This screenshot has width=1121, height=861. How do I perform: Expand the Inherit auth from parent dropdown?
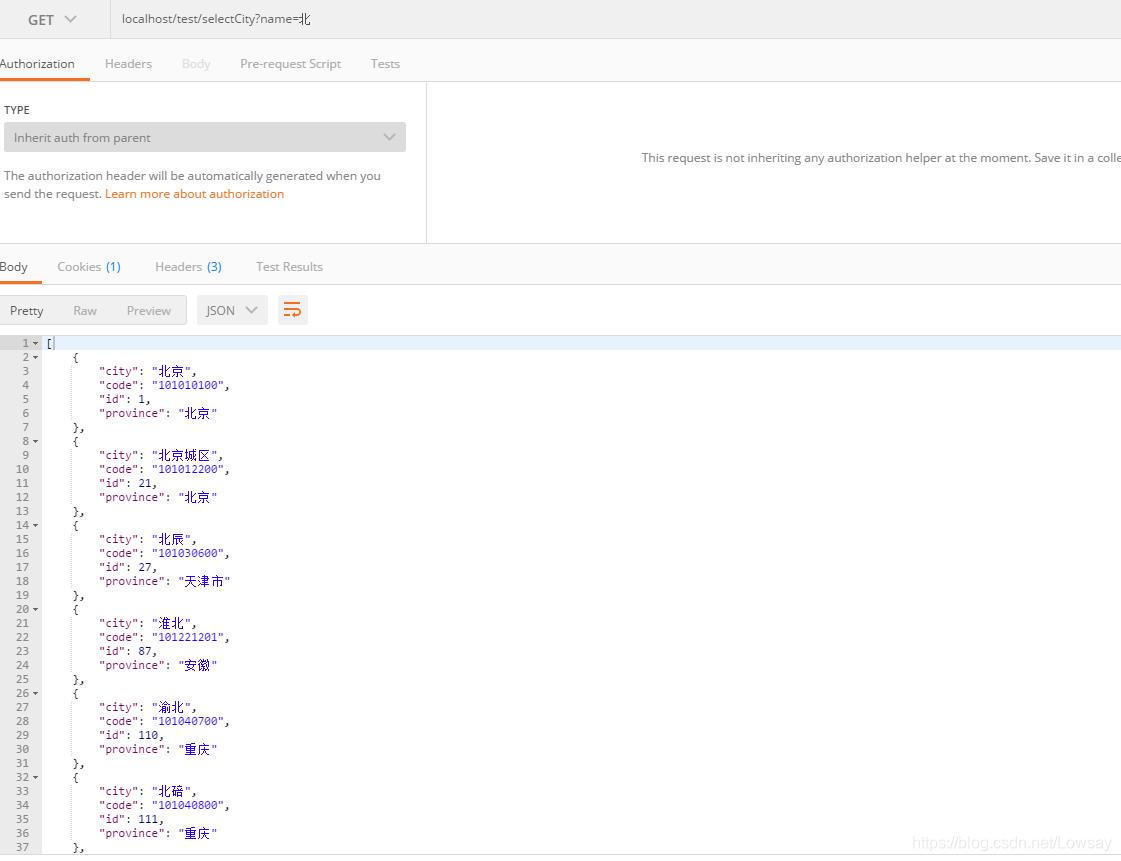(204, 137)
